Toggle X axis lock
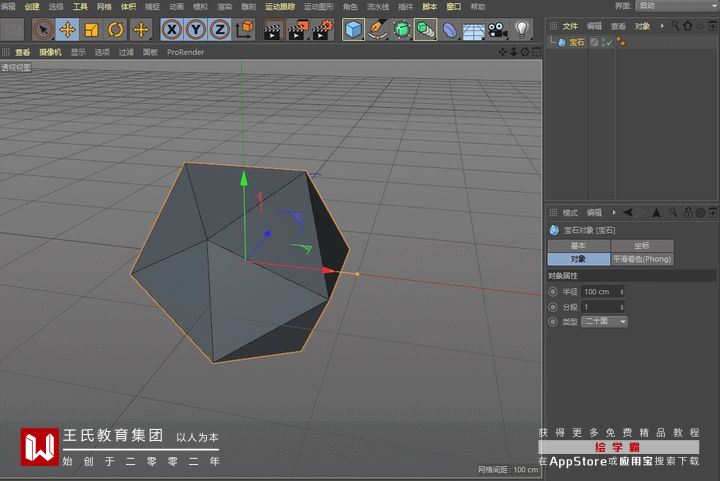Viewport: 720px width, 481px height. point(172,30)
